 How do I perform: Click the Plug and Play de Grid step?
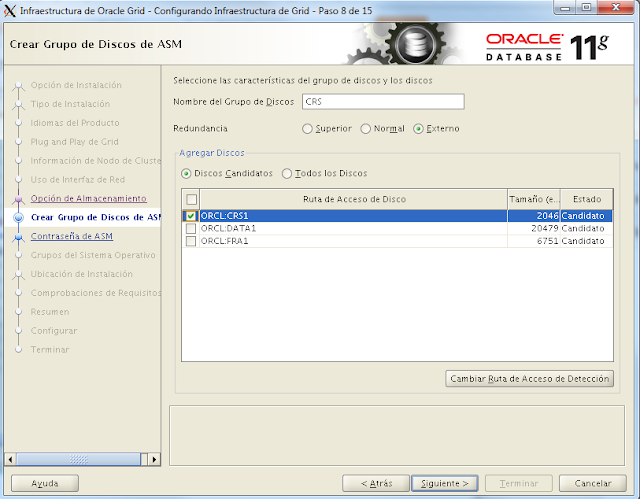click(x=75, y=142)
